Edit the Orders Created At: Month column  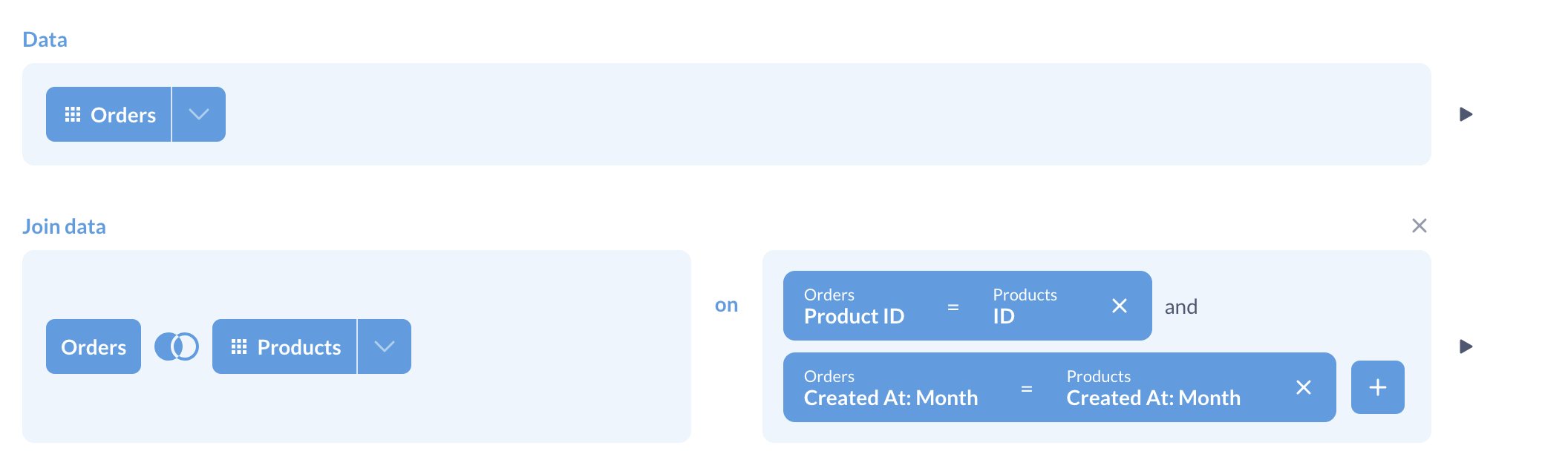[891, 389]
